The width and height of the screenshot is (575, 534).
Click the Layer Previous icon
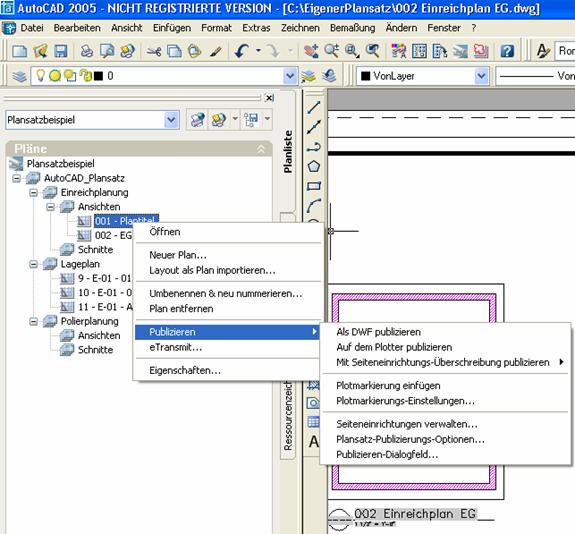click(x=329, y=76)
